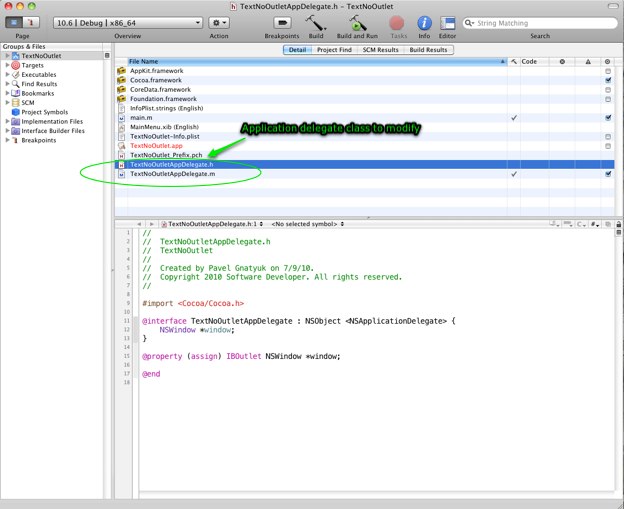Open the TextNoOutletAppDelegate.h:1 file history popup
Screen dimensions: 624x509
[x=213, y=224]
